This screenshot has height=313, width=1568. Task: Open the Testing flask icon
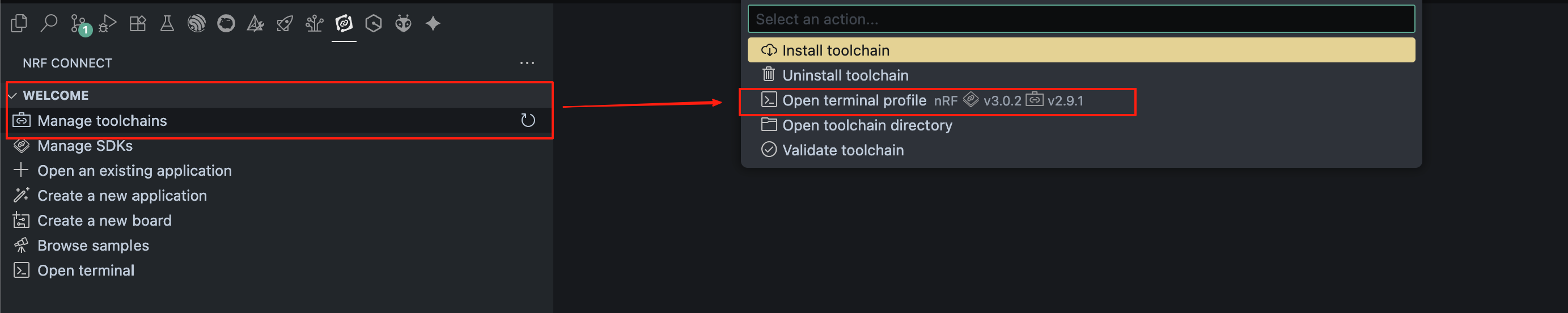[167, 24]
